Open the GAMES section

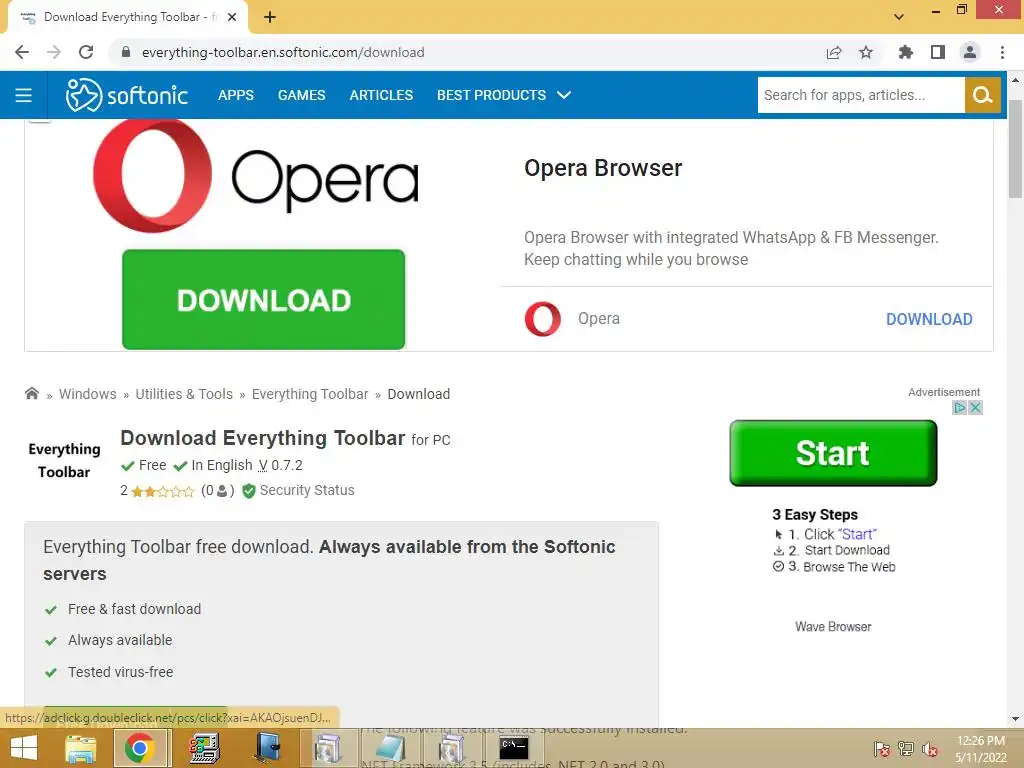tap(301, 95)
